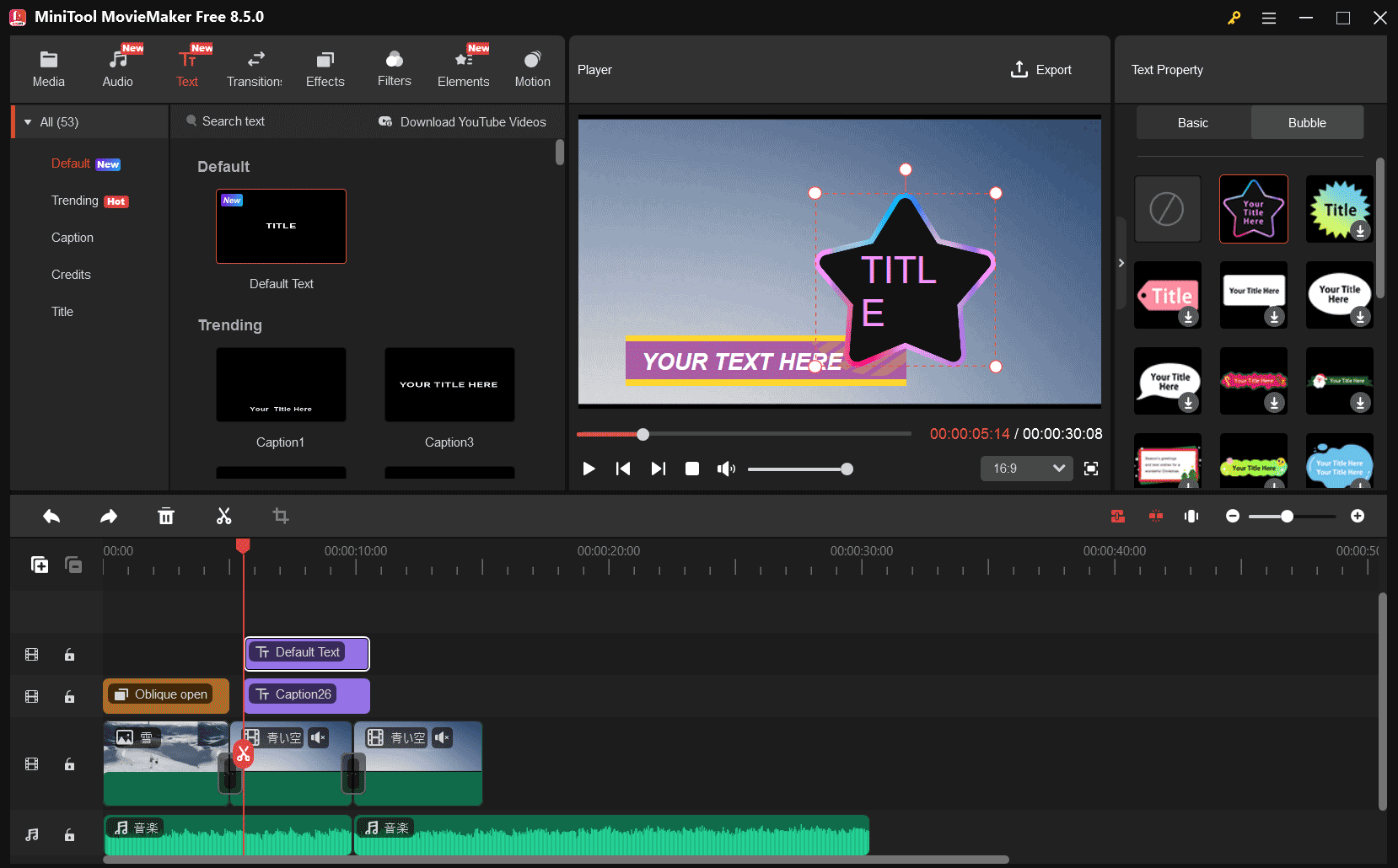Undo the last edit

point(51,515)
